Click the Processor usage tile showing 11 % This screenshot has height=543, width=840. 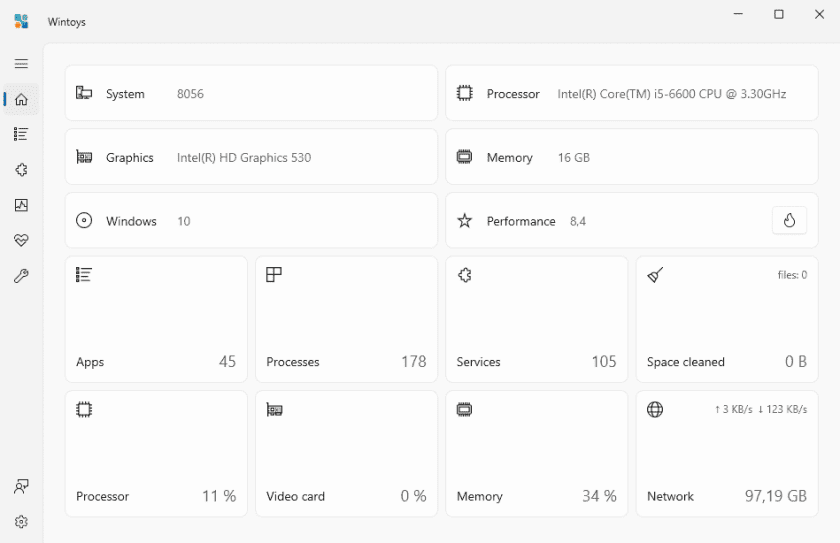tap(156, 453)
